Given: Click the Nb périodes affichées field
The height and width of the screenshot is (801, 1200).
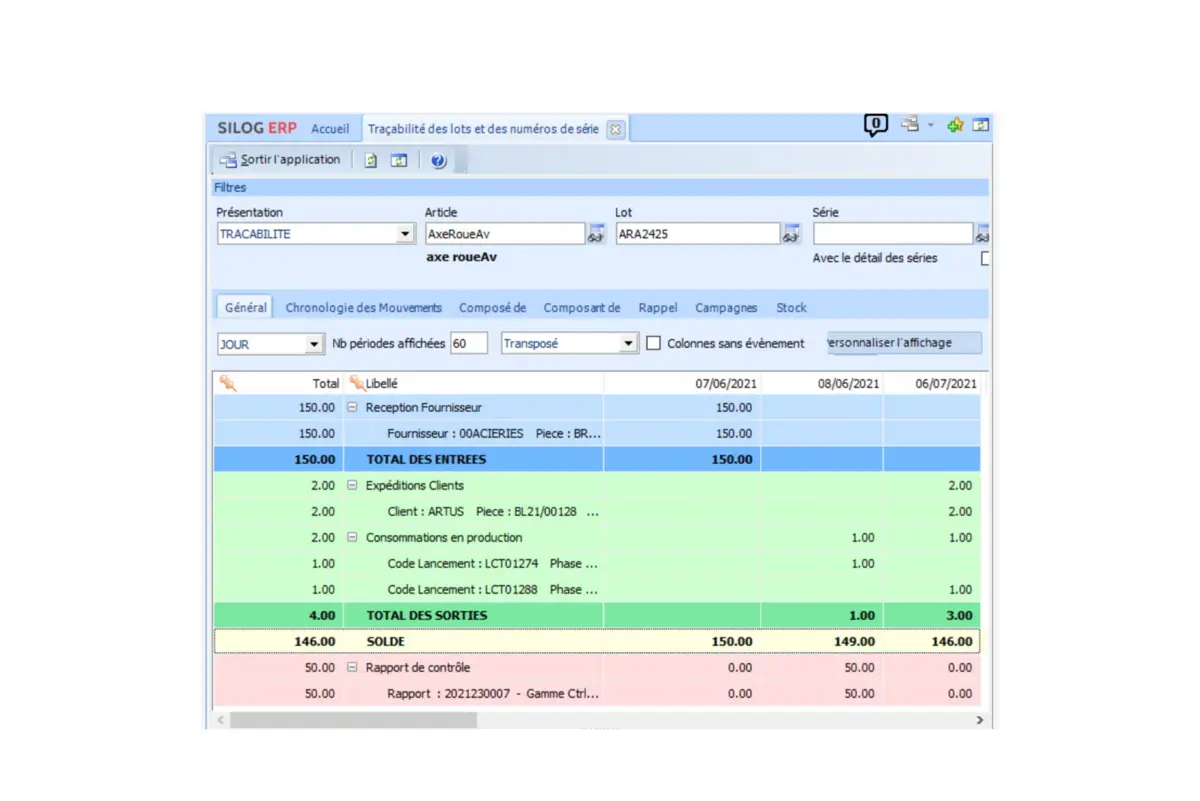Looking at the screenshot, I should 468,343.
